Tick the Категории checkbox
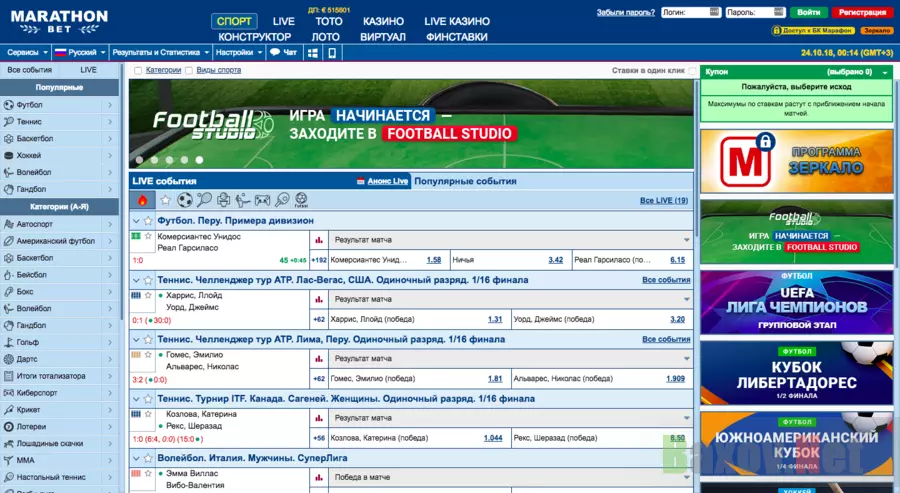 tap(138, 71)
